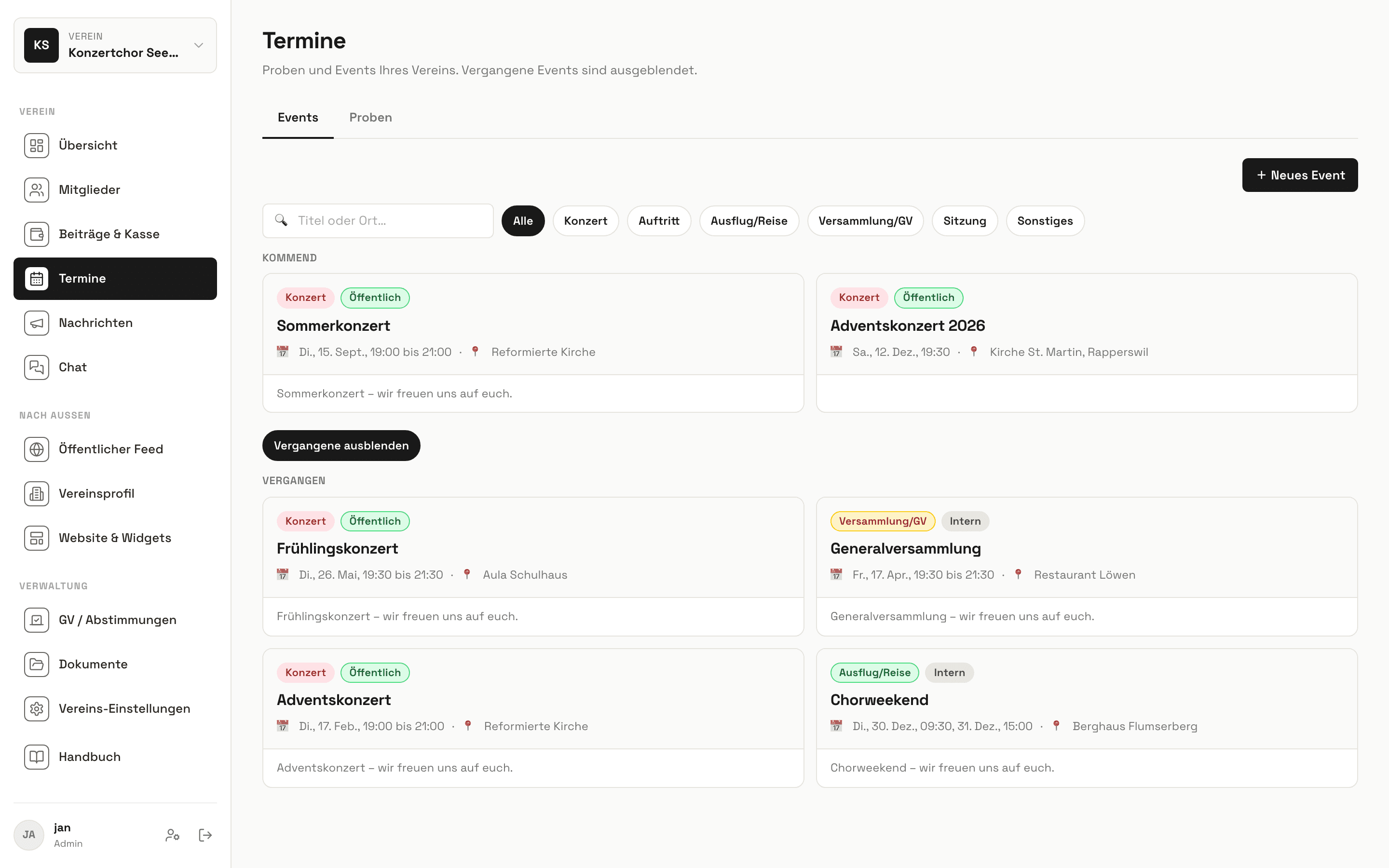
Task: Switch to the Proben tab
Action: coord(371,118)
